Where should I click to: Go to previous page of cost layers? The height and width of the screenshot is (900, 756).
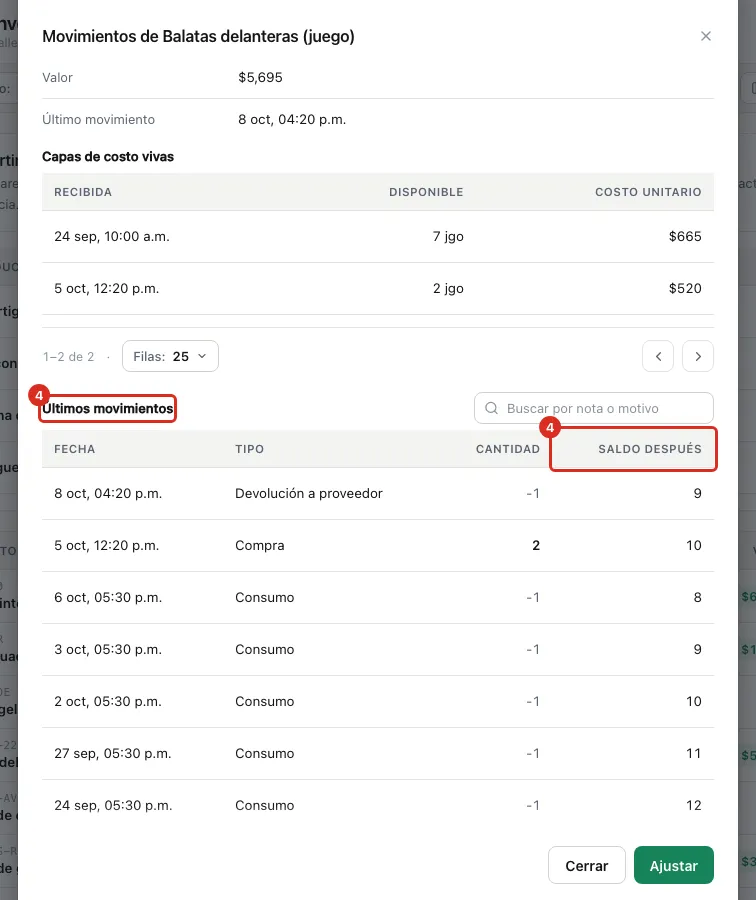coord(658,356)
